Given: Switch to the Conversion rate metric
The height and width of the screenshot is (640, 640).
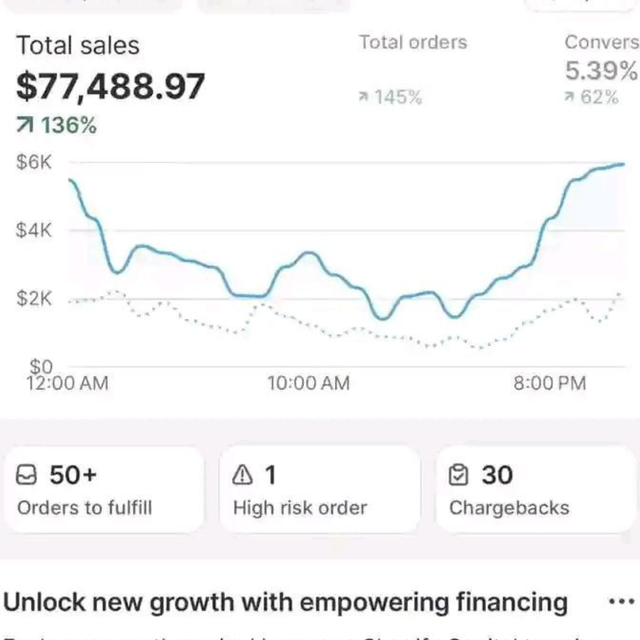Looking at the screenshot, I should pyautogui.click(x=601, y=43).
